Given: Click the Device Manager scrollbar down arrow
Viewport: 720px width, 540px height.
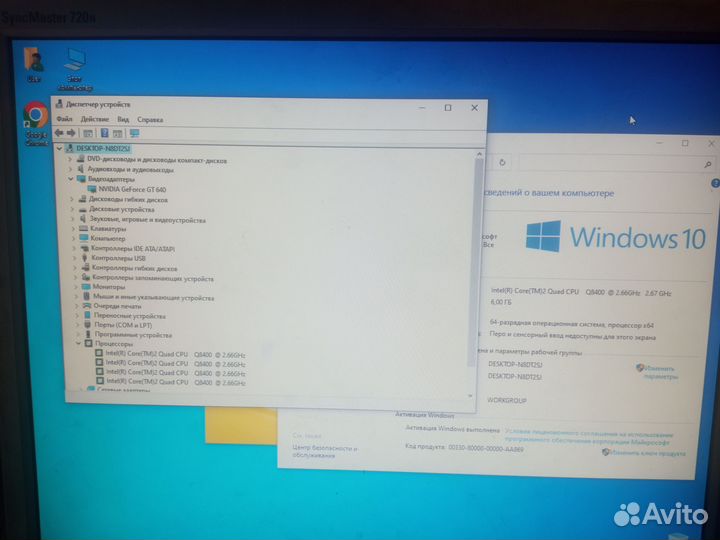Looking at the screenshot, I should (471, 395).
